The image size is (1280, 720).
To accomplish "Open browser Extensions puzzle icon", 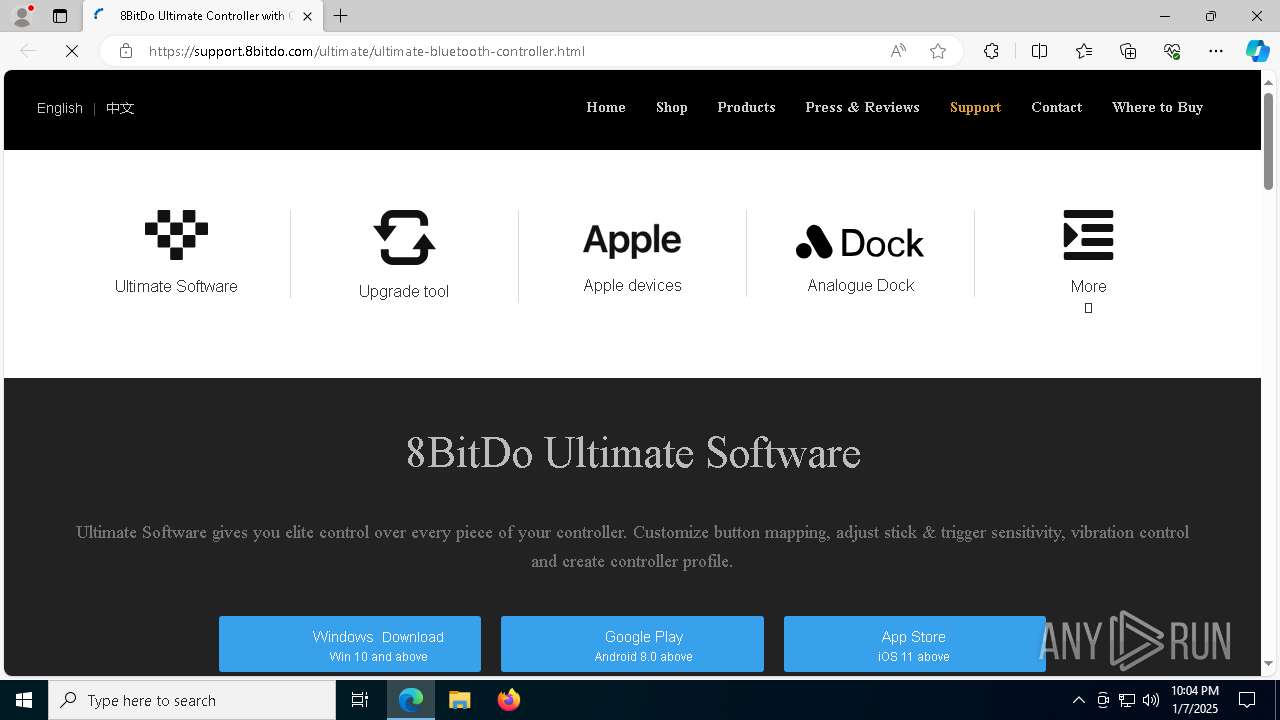I will click(991, 51).
